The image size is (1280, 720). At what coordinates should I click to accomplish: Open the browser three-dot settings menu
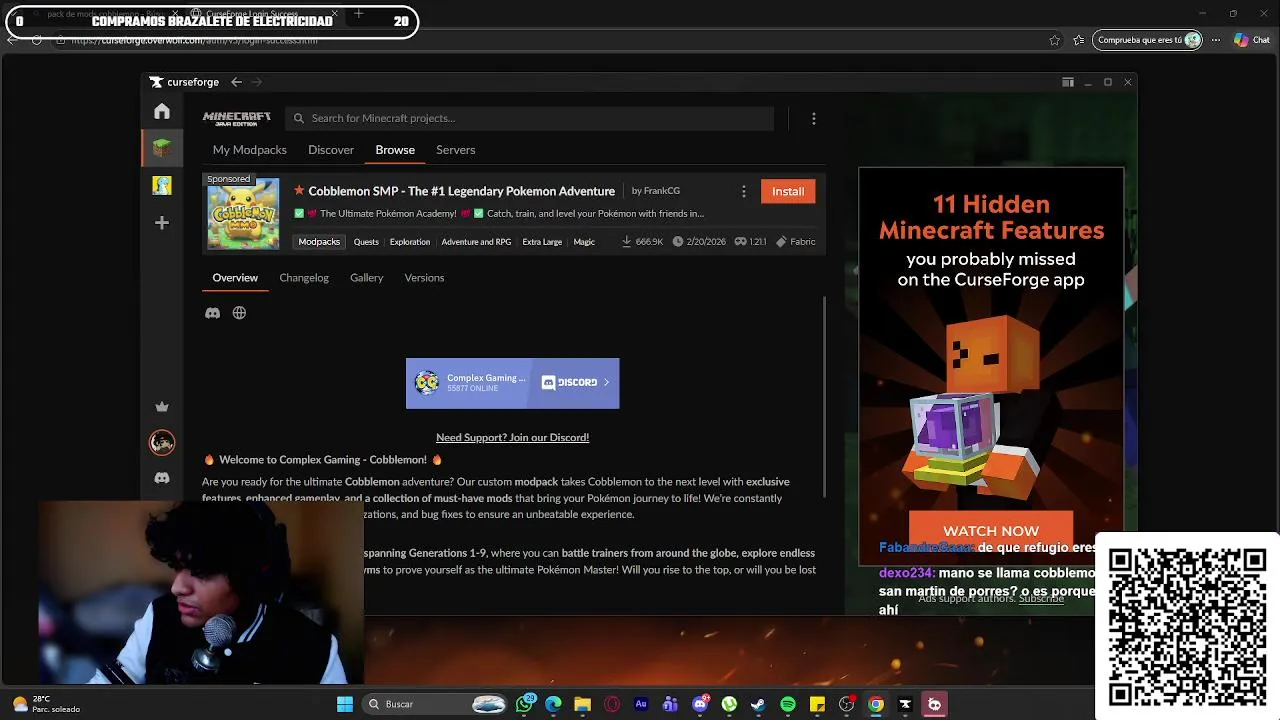tap(1216, 40)
